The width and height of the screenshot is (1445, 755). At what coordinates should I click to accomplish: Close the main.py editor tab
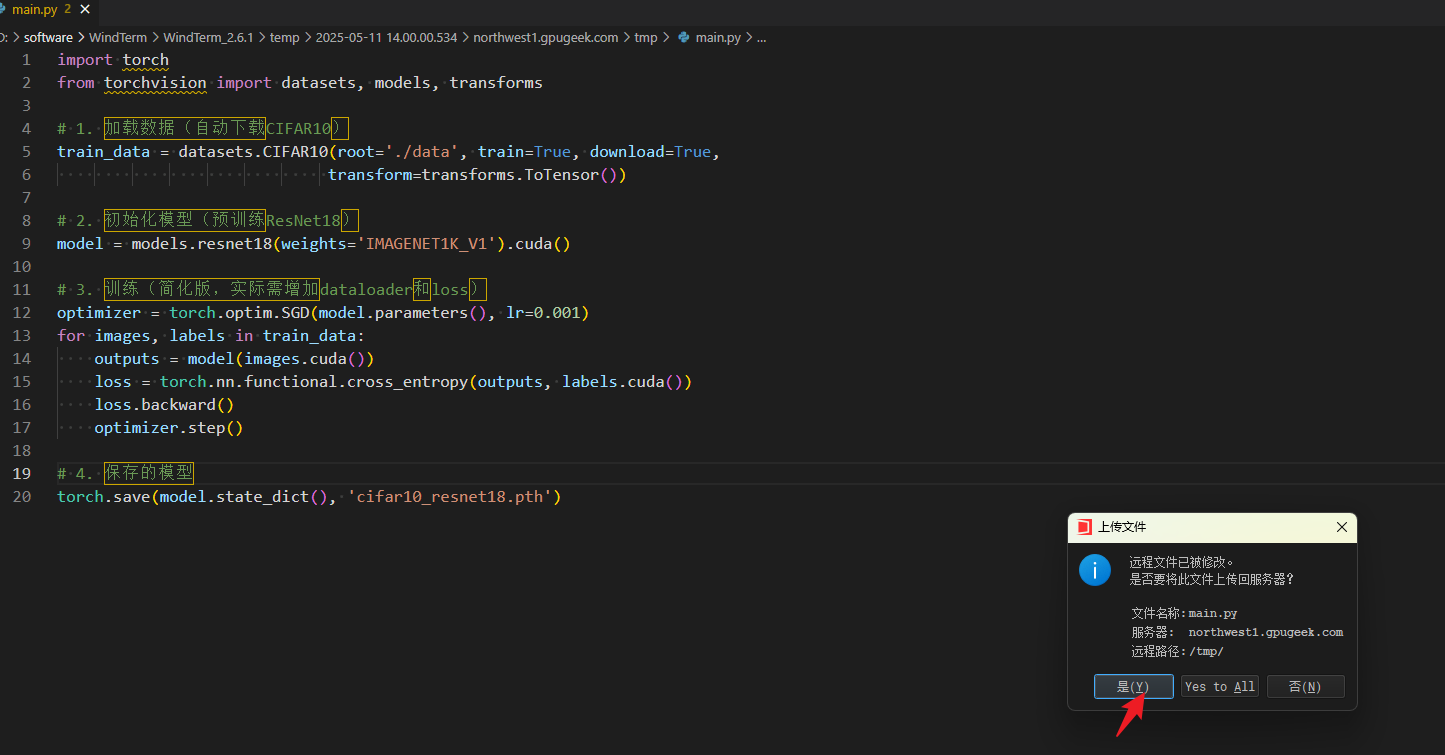[84, 9]
